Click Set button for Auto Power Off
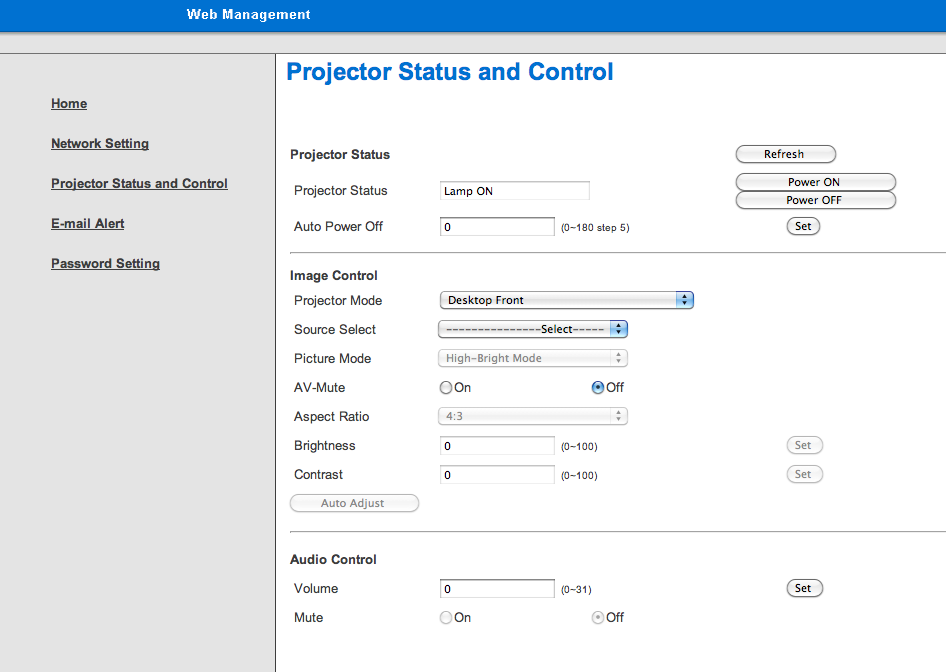 click(x=803, y=226)
